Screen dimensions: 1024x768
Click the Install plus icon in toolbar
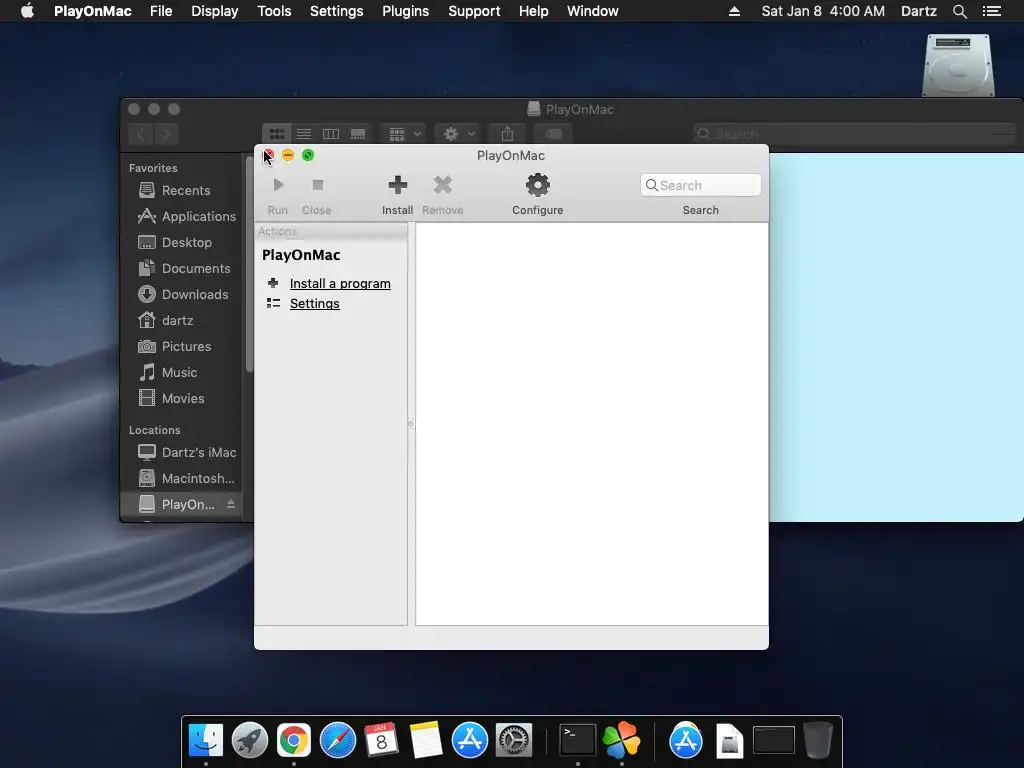[398, 185]
